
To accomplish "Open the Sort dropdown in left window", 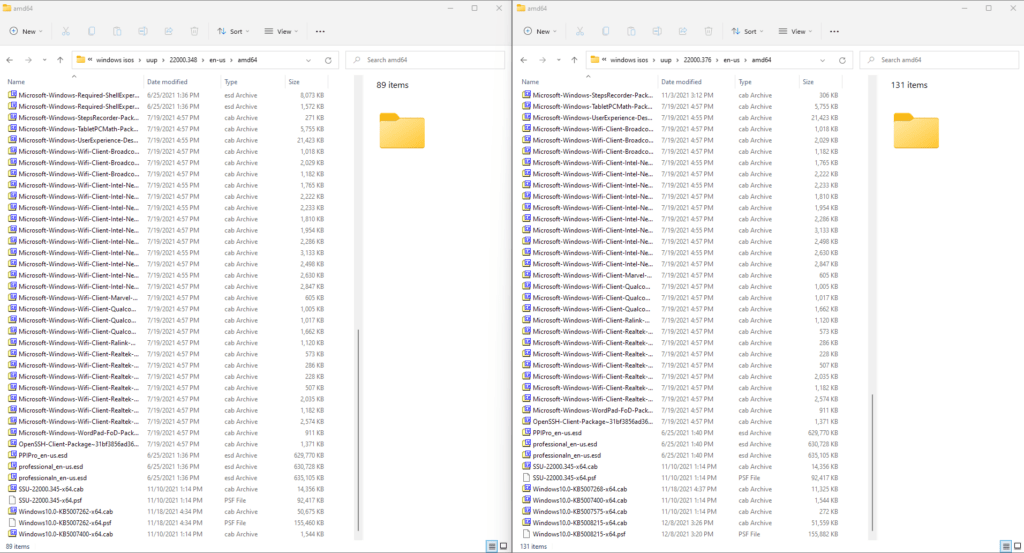I will point(233,31).
